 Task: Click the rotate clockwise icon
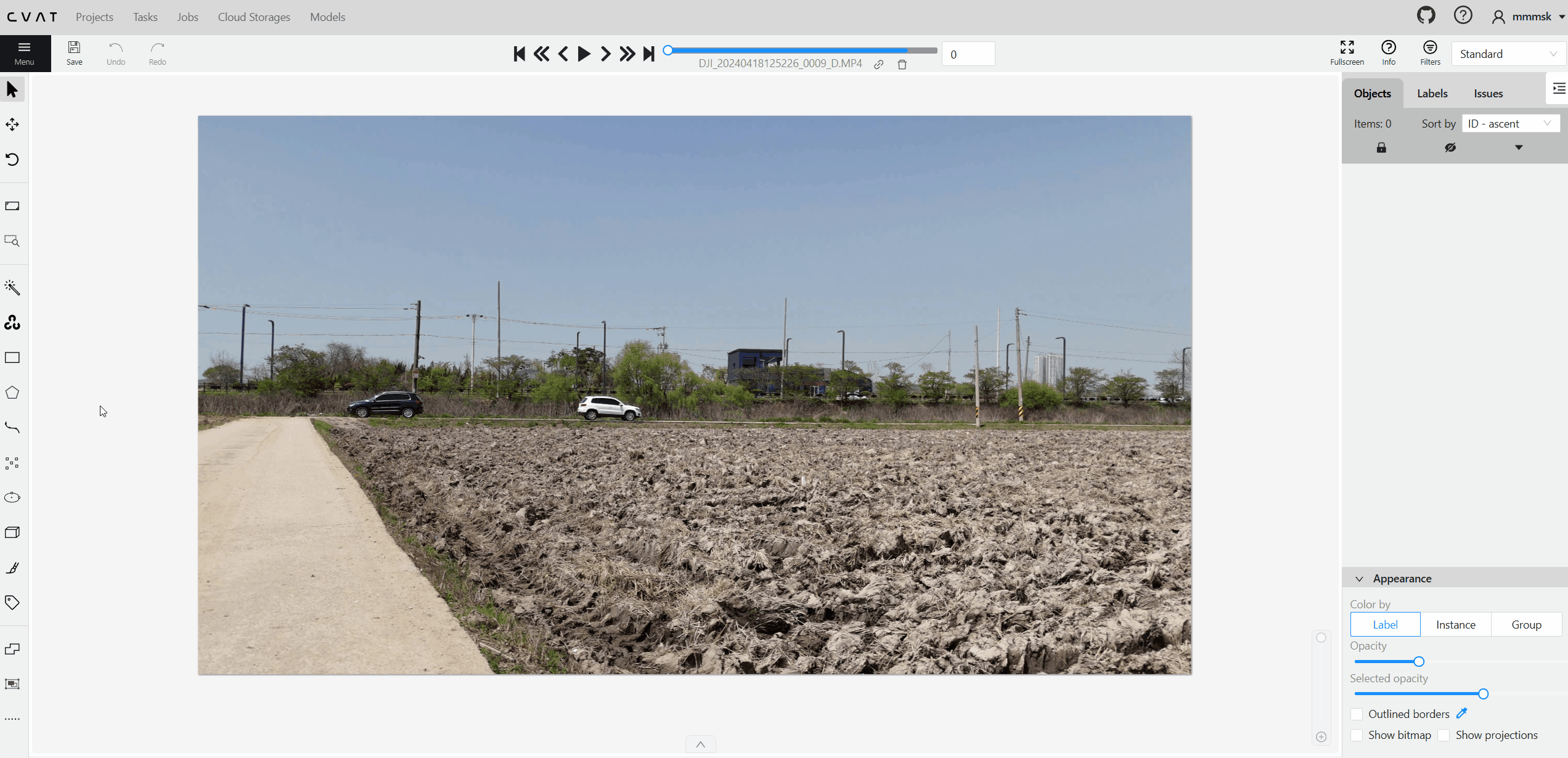pyautogui.click(x=12, y=160)
